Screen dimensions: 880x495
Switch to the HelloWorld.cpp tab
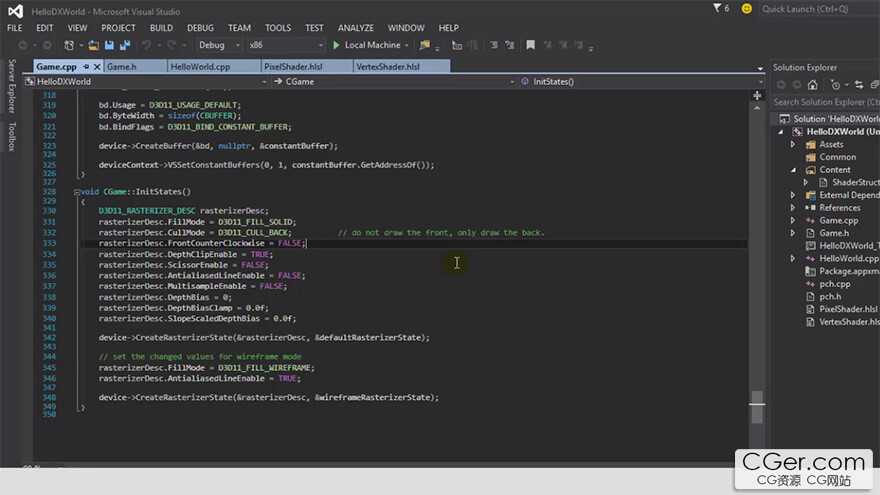click(214, 66)
